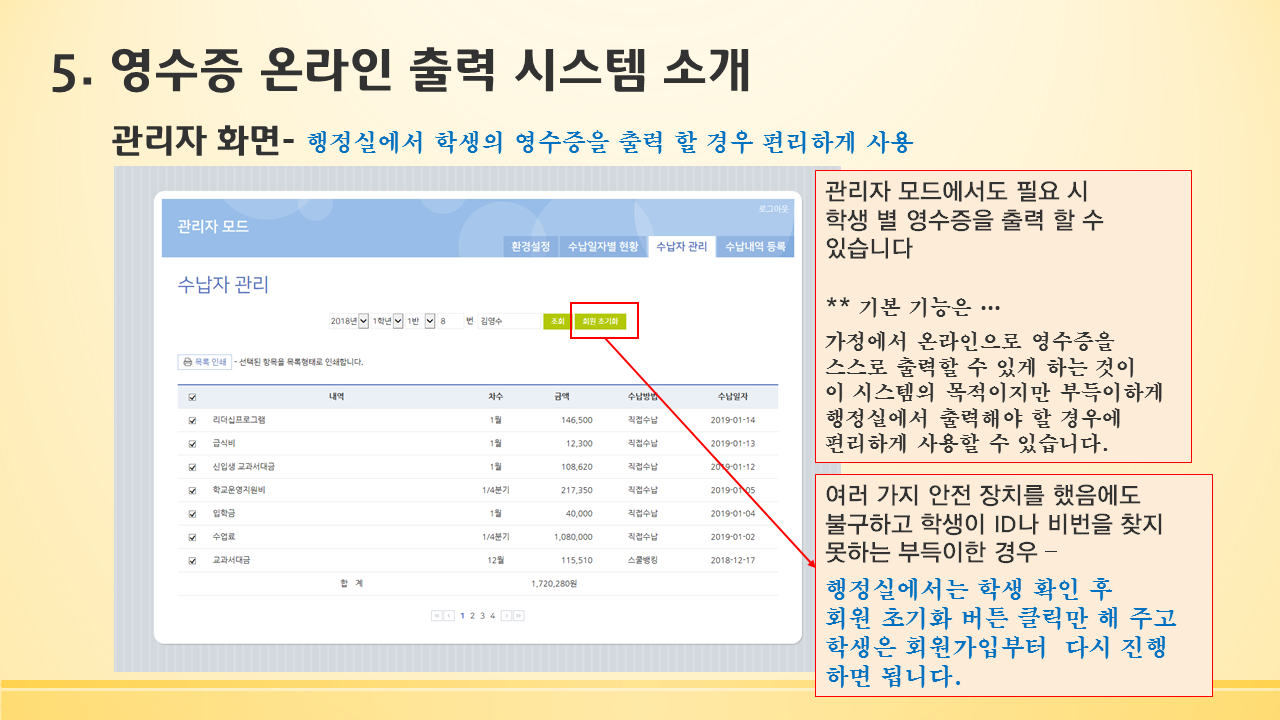Uncheck the 교과서대금 12월 row checkbox
The height and width of the screenshot is (720, 1280).
coord(192,561)
